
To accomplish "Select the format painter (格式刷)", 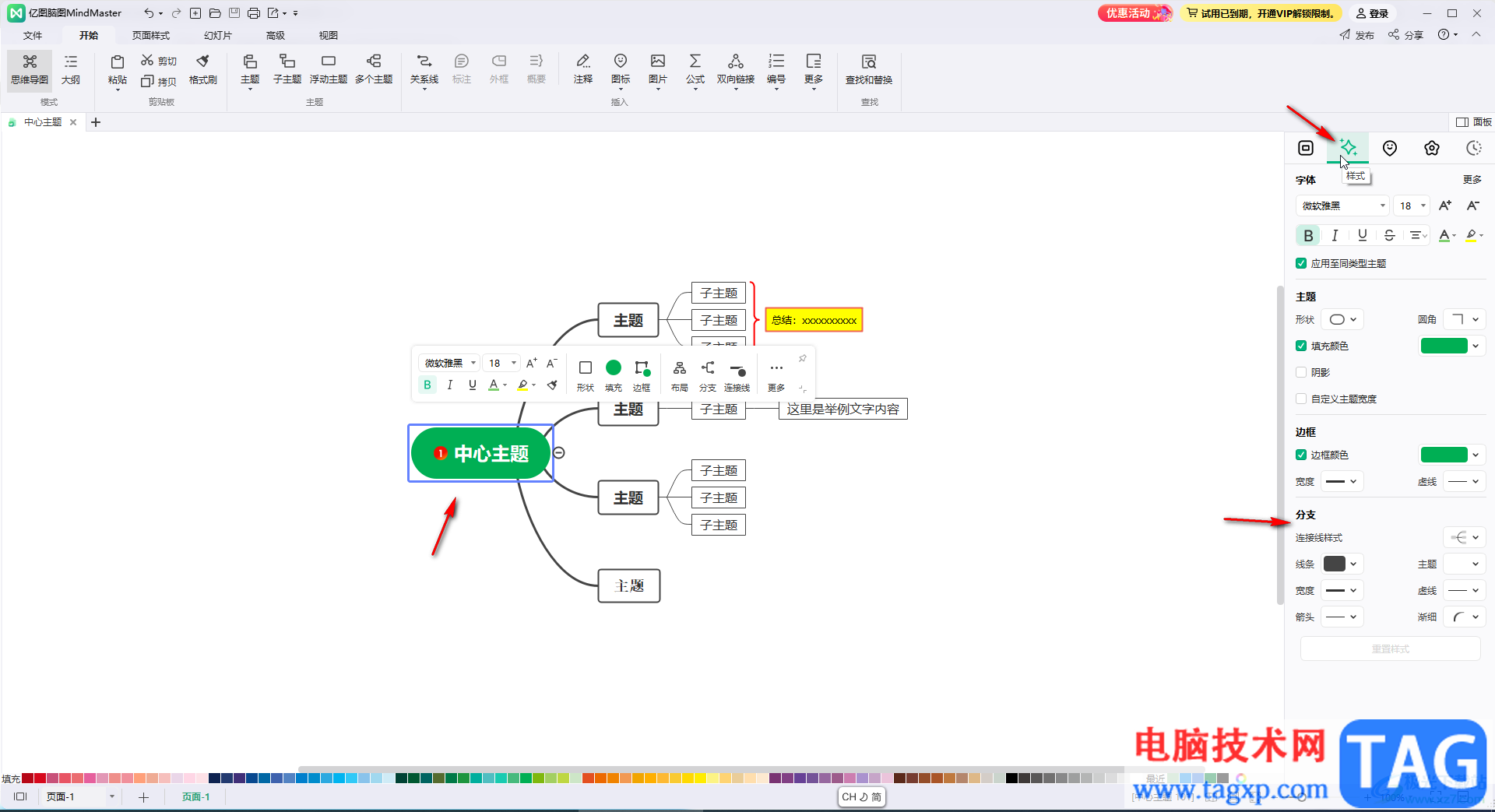I will 202,70.
